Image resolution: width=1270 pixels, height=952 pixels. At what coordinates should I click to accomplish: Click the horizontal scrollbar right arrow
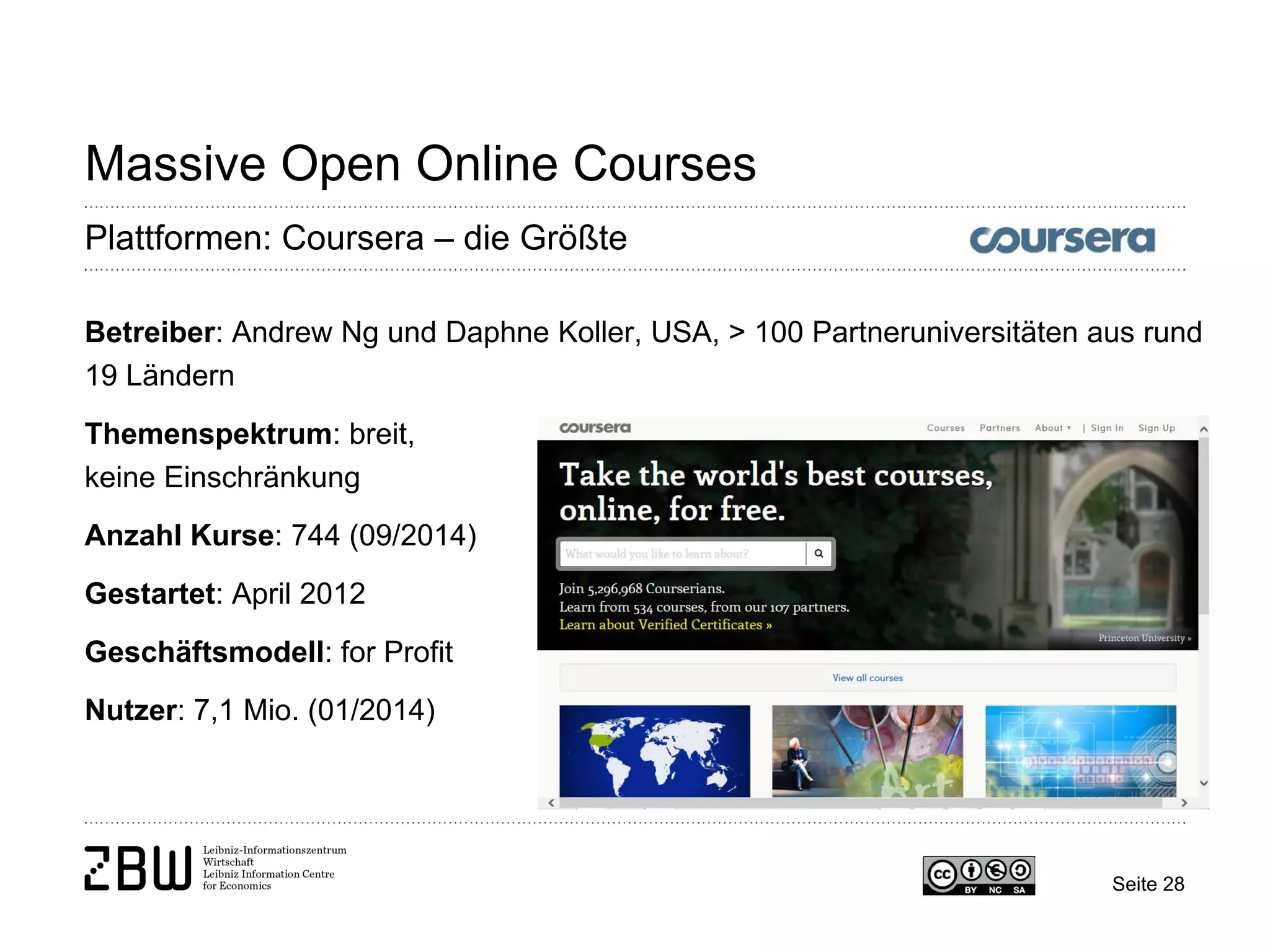(x=1184, y=803)
